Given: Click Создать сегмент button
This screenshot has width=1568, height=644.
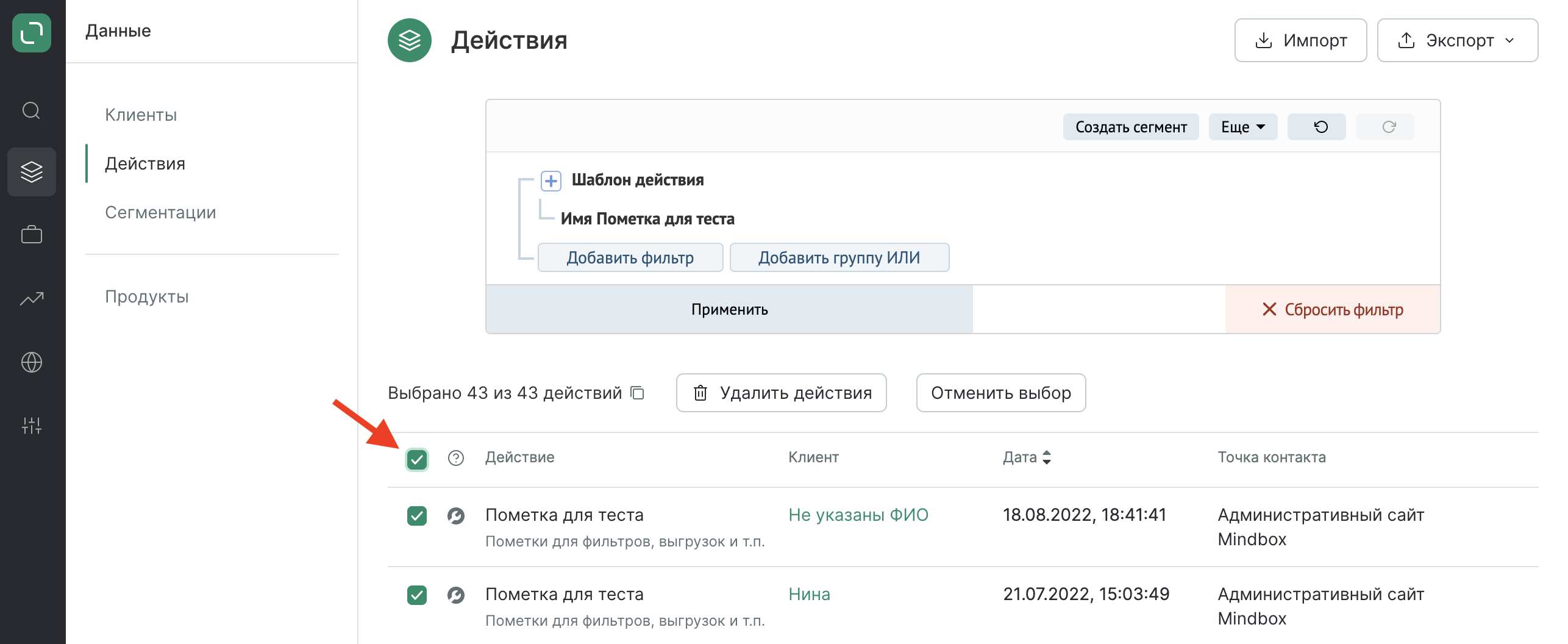Looking at the screenshot, I should point(1131,127).
